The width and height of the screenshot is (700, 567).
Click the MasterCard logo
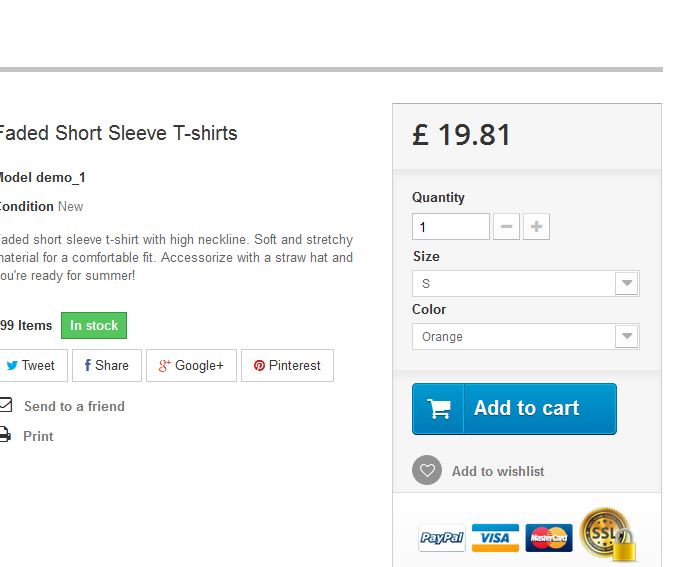[548, 538]
